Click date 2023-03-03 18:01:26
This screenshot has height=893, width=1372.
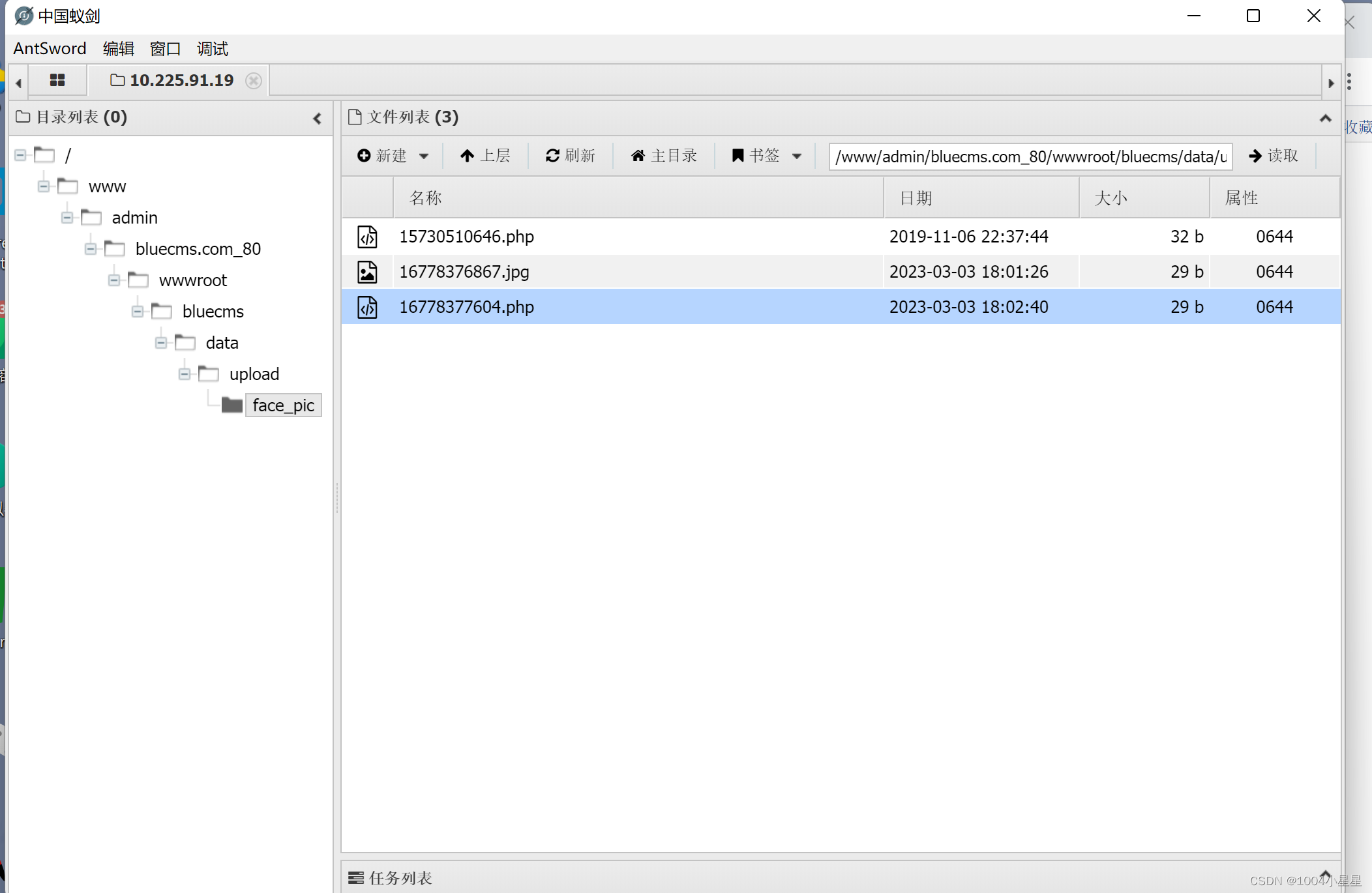tap(968, 272)
